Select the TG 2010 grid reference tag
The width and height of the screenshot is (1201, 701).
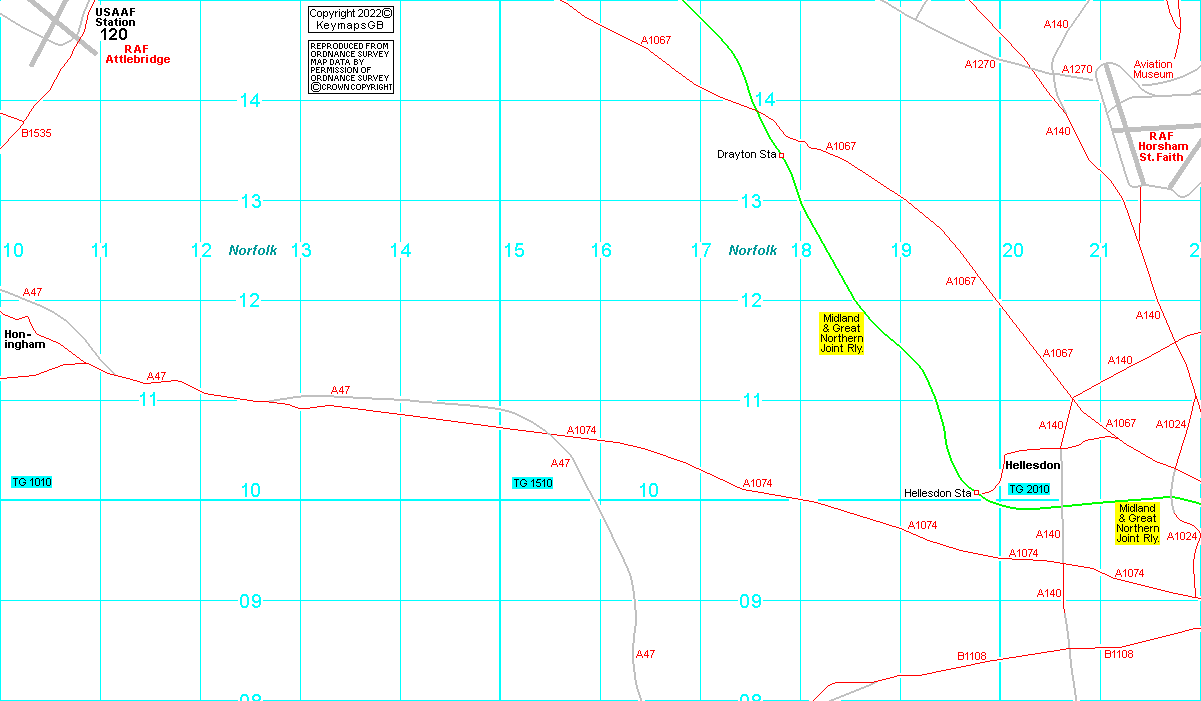(x=1029, y=489)
